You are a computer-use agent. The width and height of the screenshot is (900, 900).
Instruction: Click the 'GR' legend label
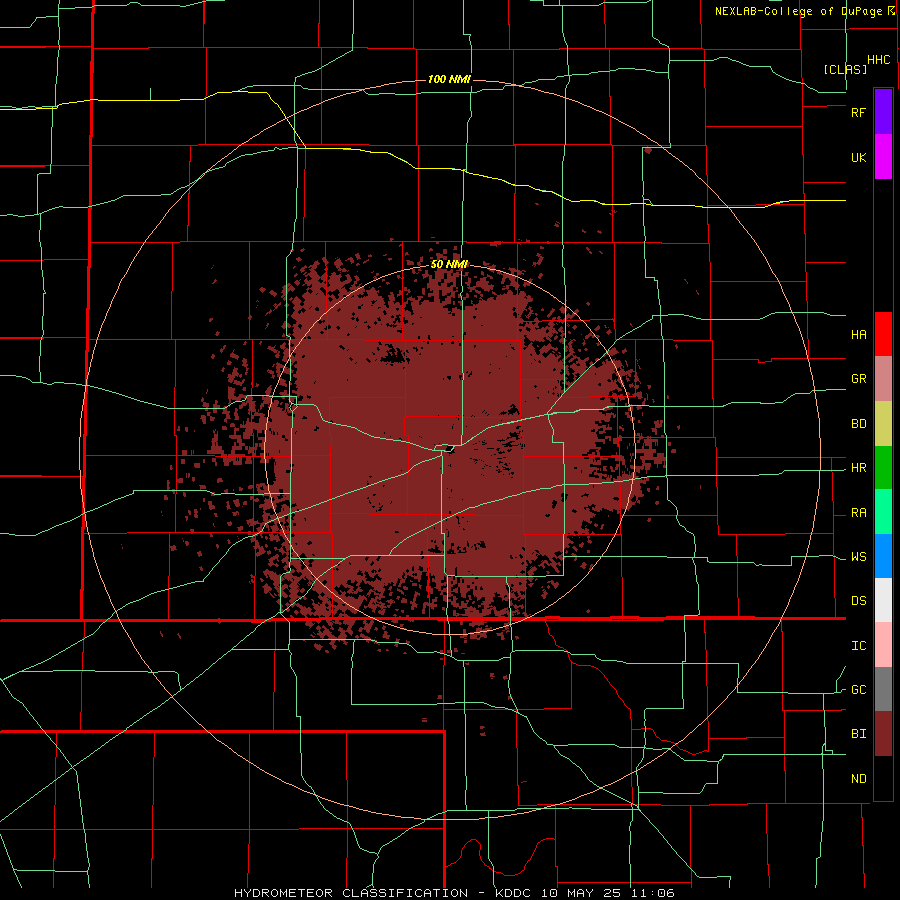click(858, 379)
